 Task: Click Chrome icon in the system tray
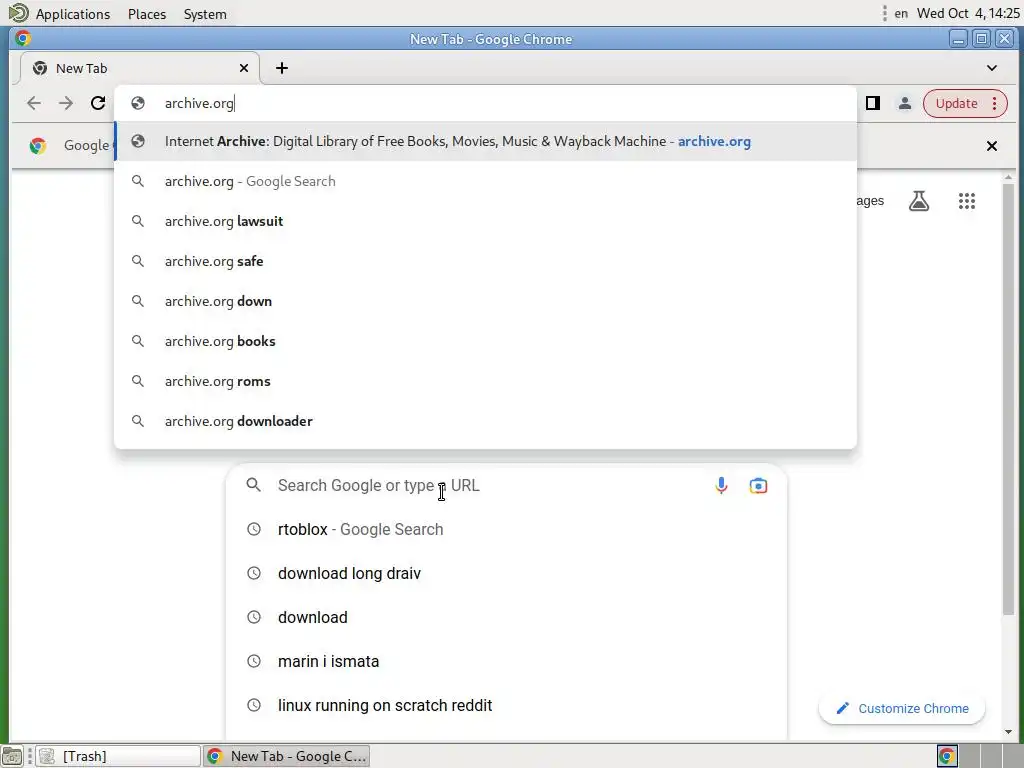pyautogui.click(x=947, y=756)
